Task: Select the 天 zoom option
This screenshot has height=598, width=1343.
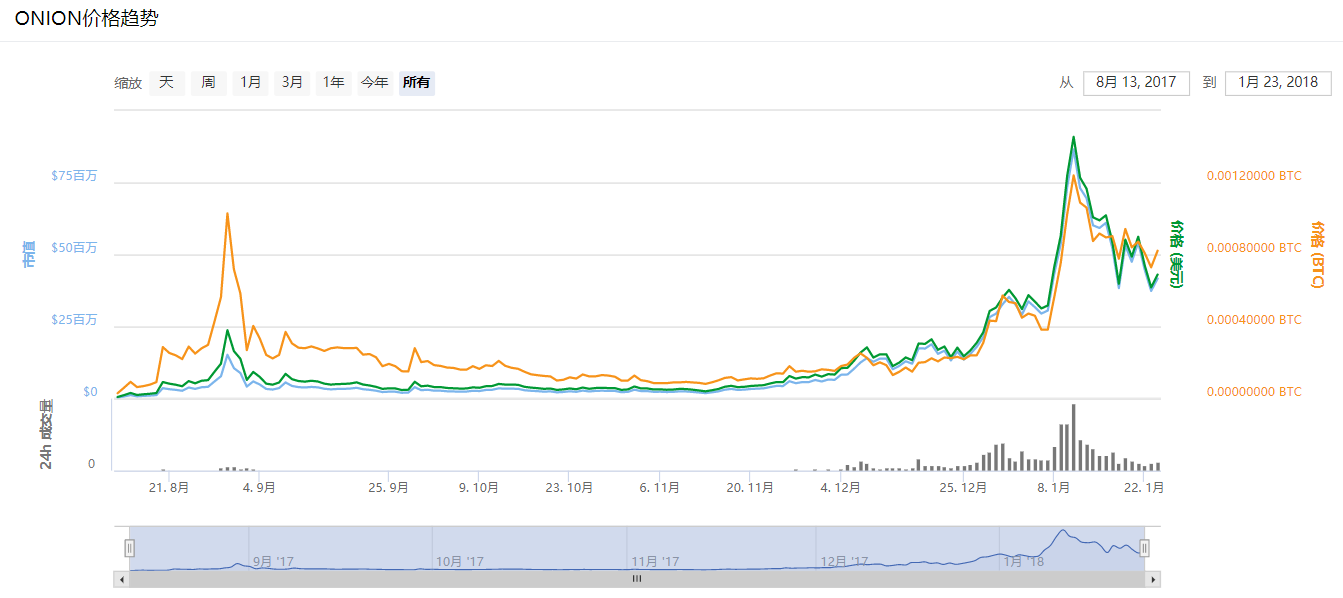Action: 166,83
